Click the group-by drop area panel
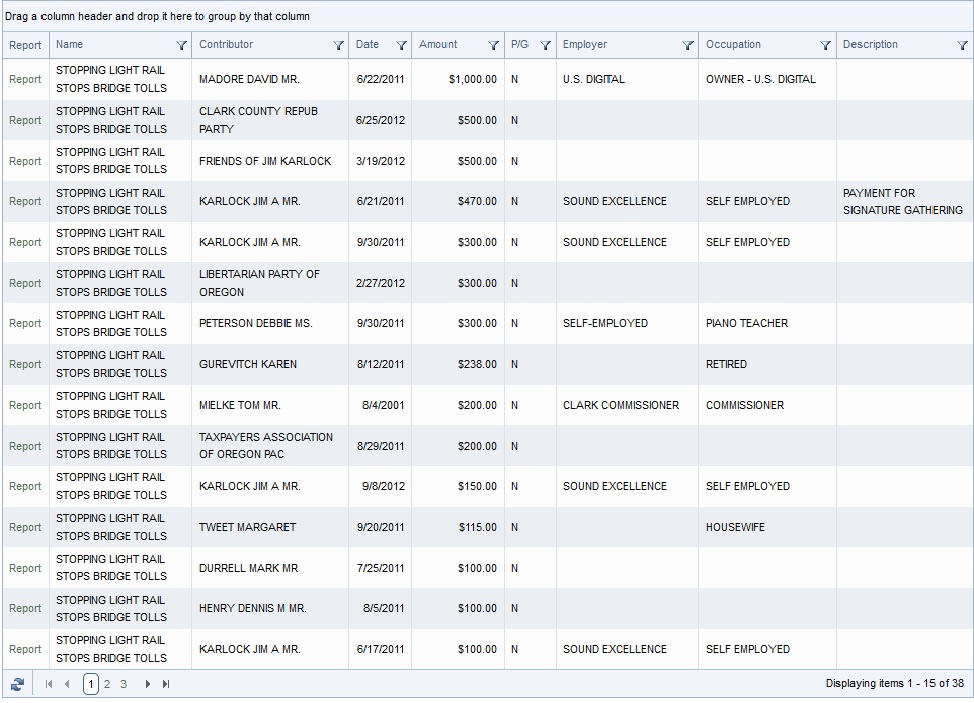The image size is (974, 703). 487,16
